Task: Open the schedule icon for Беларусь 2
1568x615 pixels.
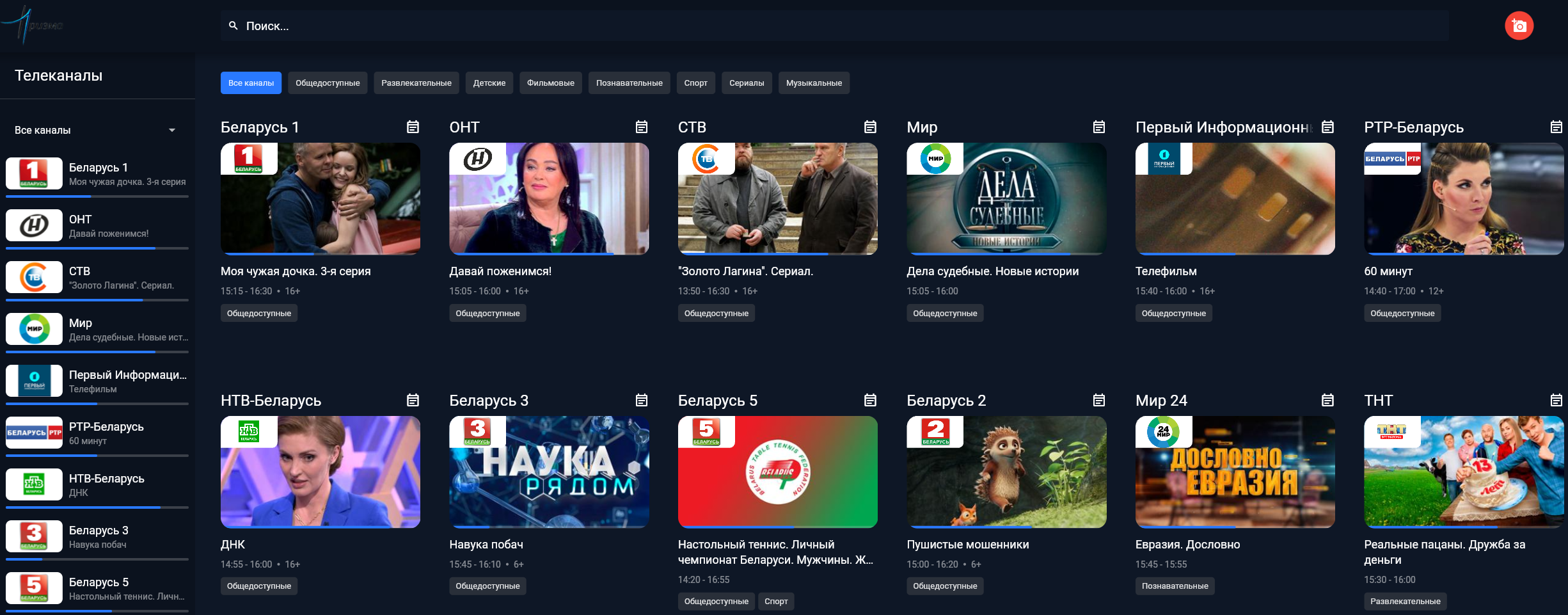Action: [1099, 400]
